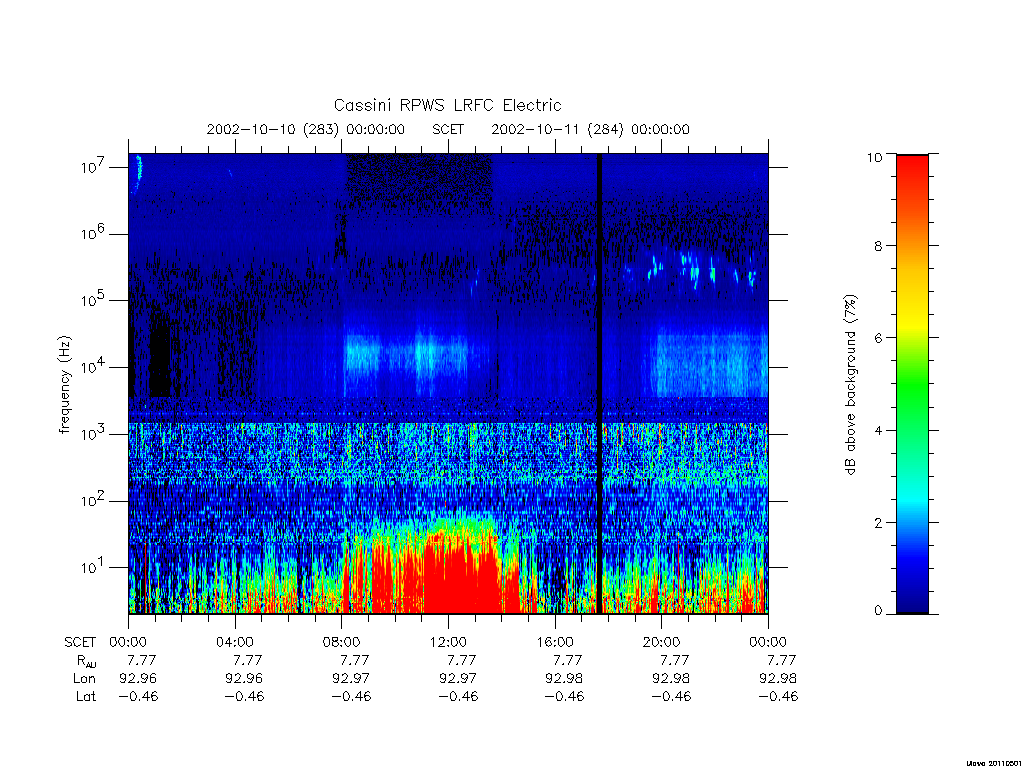Click the "12:00" time tick label
The width and height of the screenshot is (1024, 768).
click(448, 642)
